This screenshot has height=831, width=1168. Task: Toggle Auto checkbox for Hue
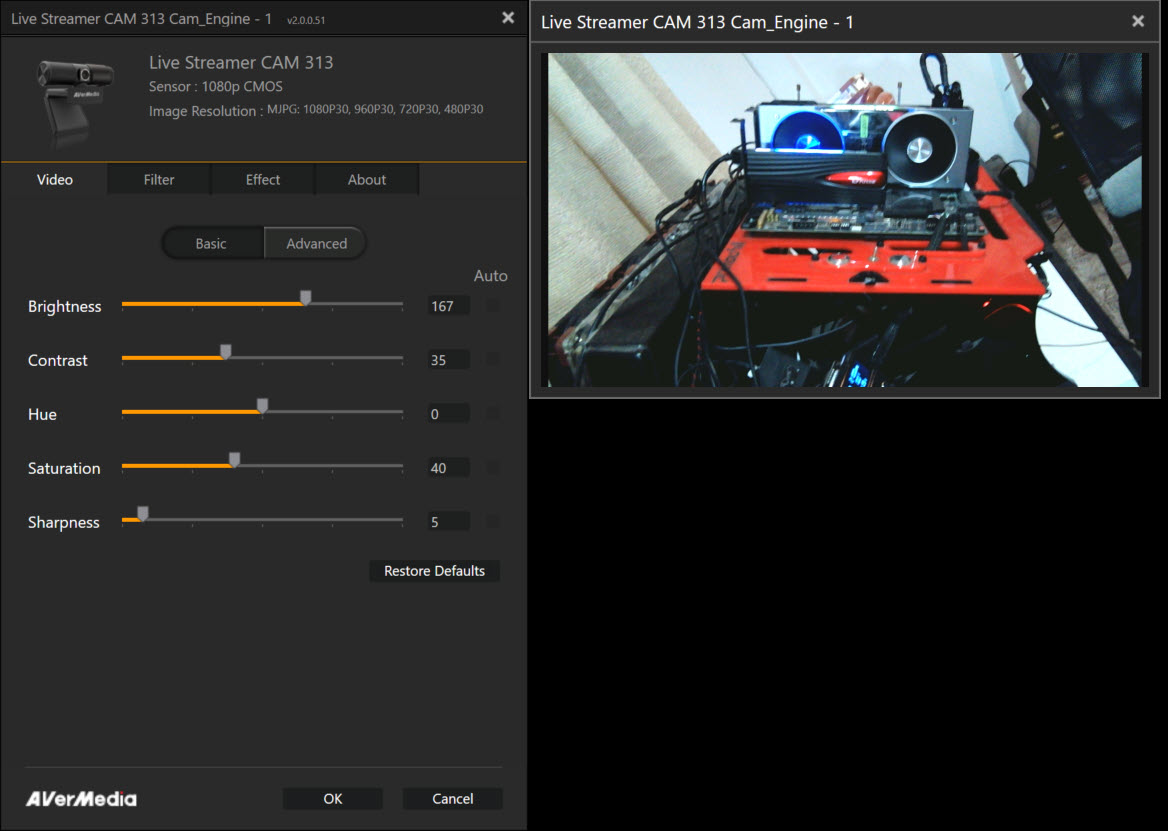[x=492, y=413]
